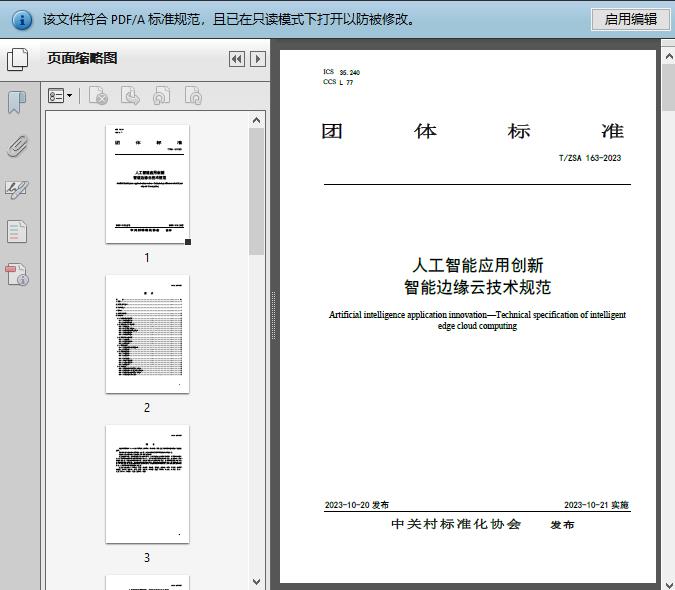Click the subtitle 智能边缘云技术规范
The height and width of the screenshot is (590, 675).
pos(477,287)
